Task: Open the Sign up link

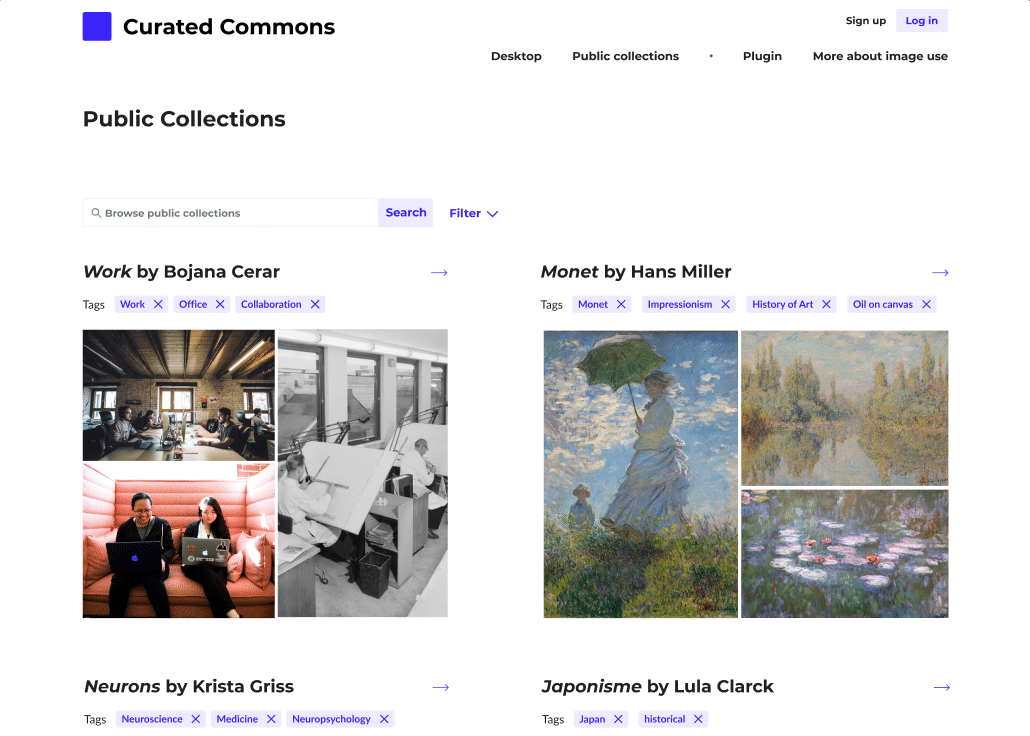Action: click(866, 20)
